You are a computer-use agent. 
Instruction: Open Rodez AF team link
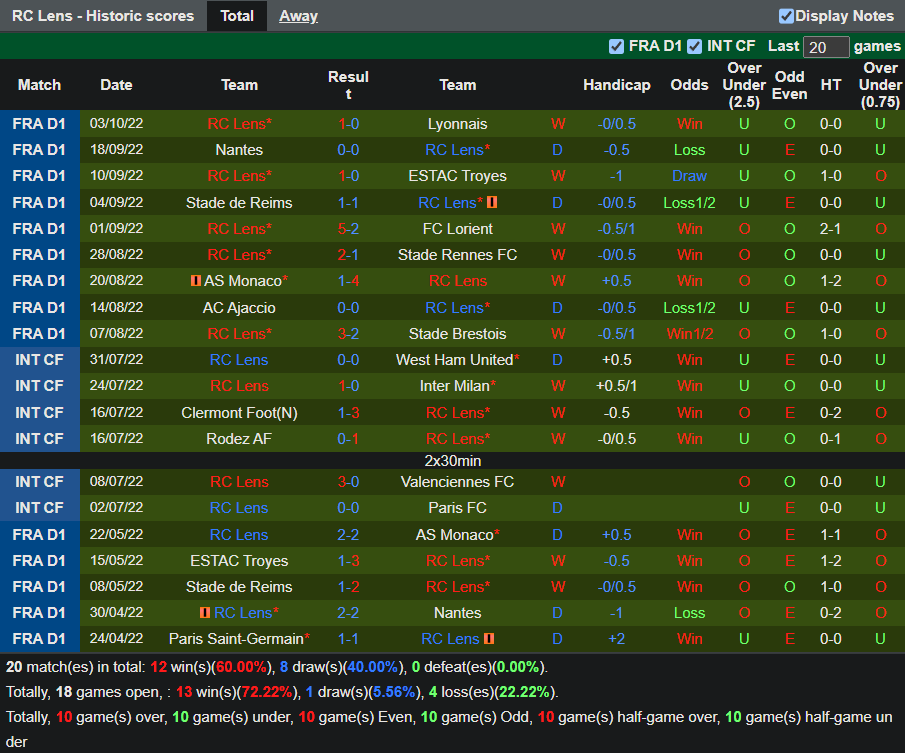pyautogui.click(x=239, y=439)
